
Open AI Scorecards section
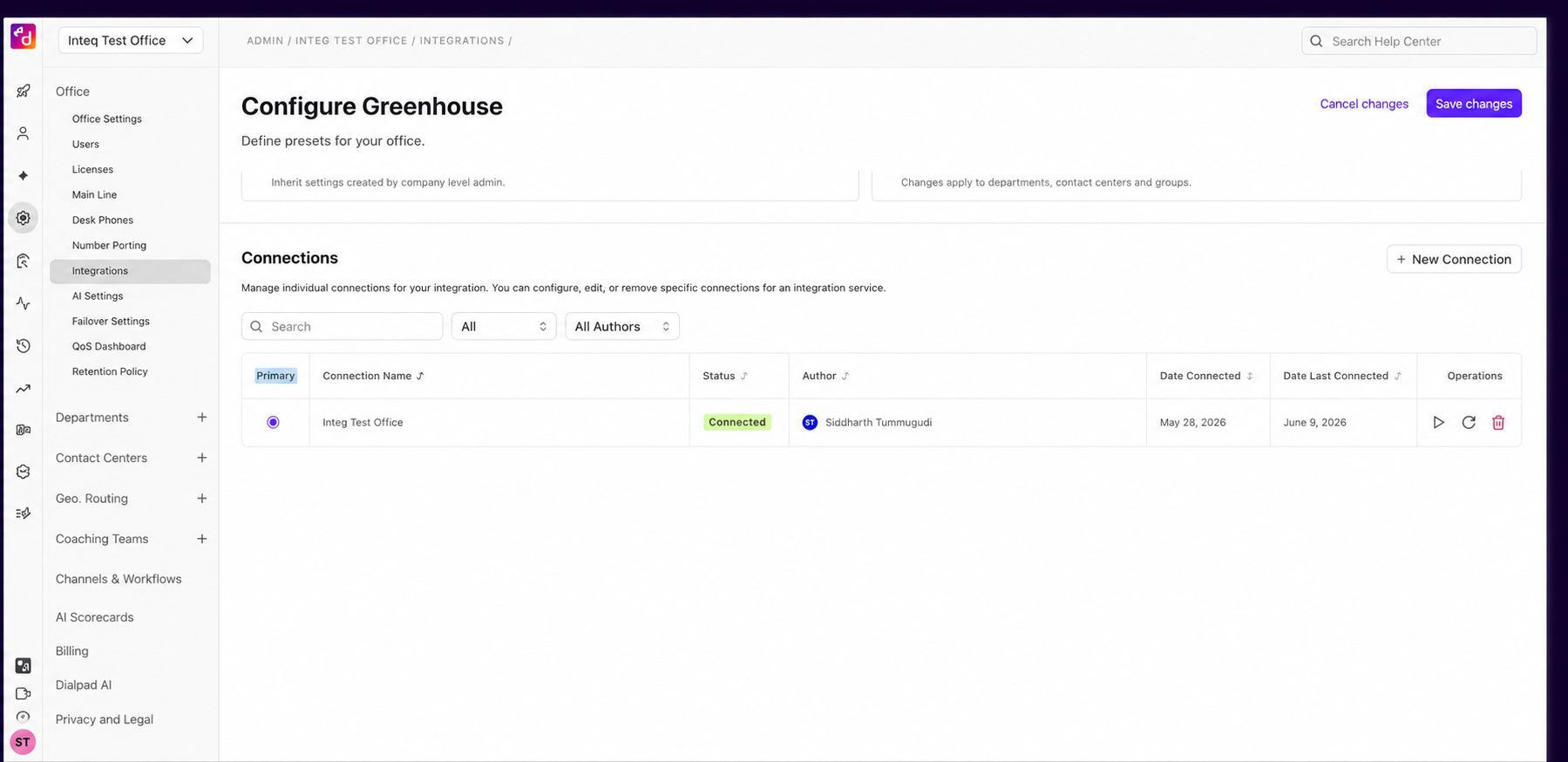(95, 617)
